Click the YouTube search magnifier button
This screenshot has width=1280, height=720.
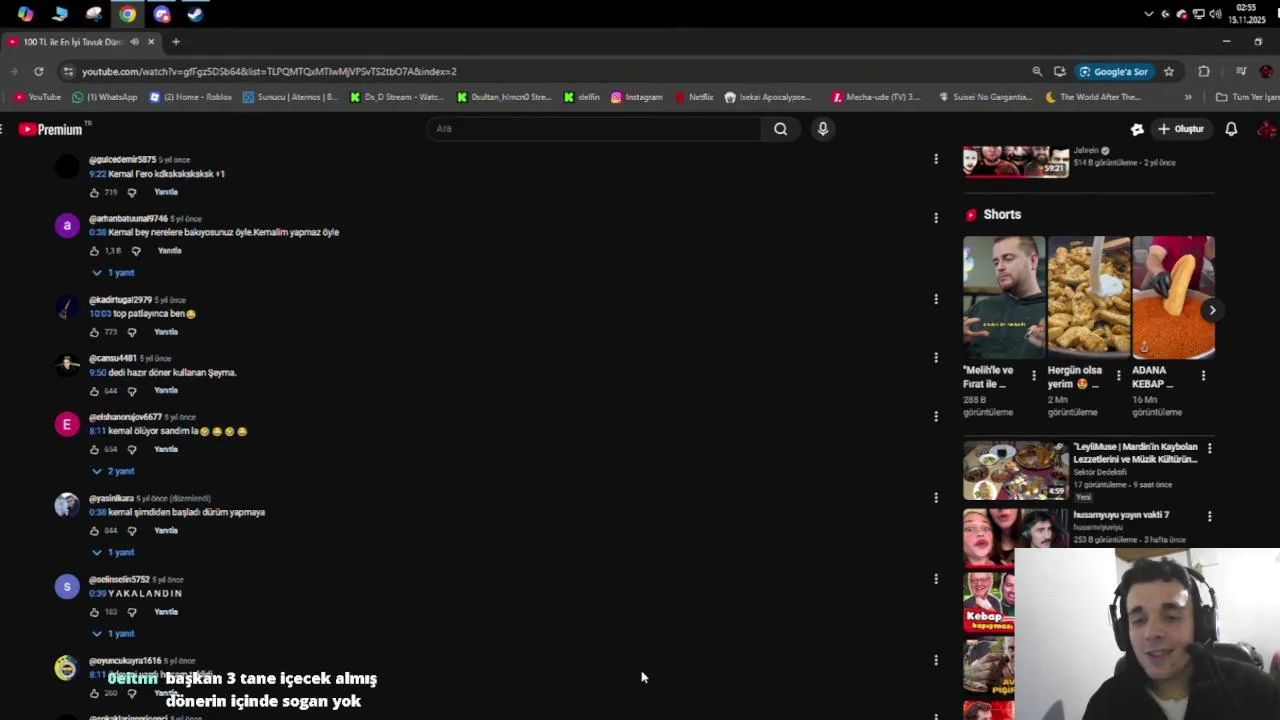click(x=780, y=129)
